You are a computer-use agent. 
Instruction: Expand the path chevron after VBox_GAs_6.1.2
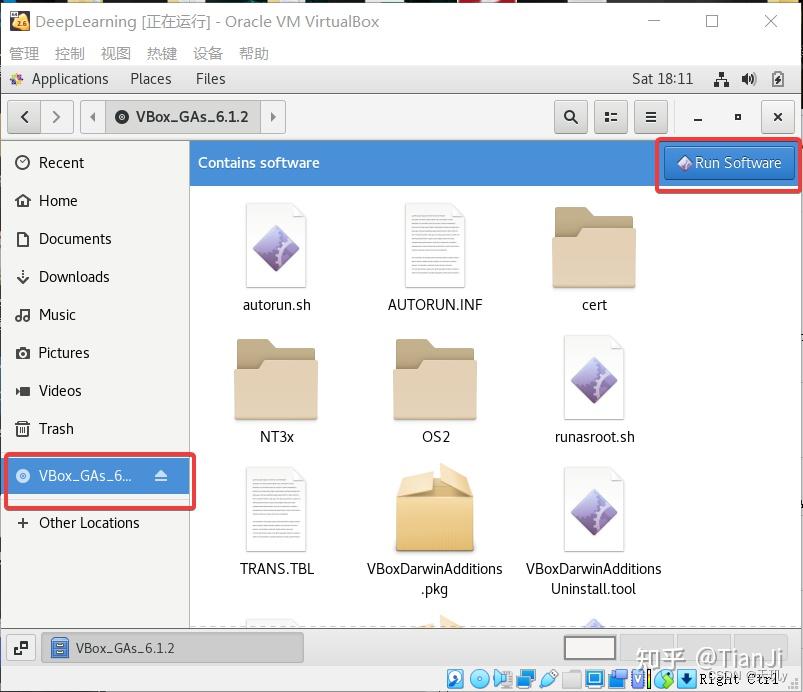click(x=273, y=117)
